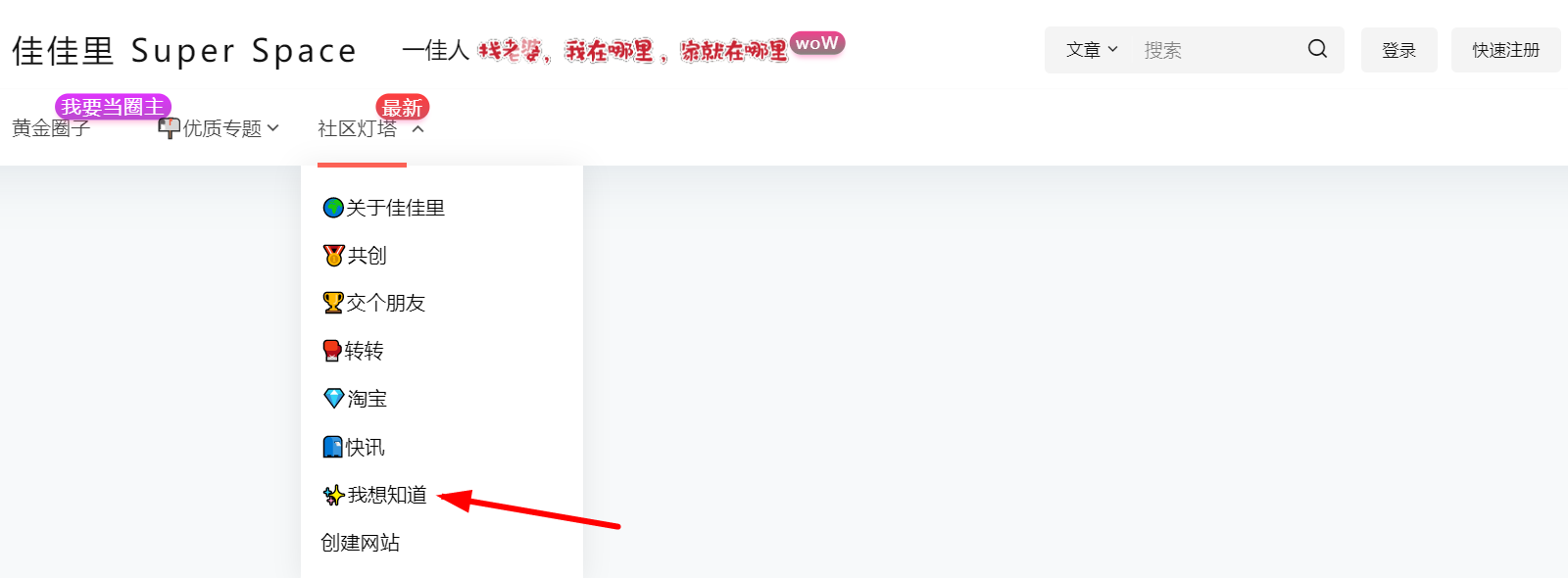The image size is (1568, 578).
Task: Open the 文章 search type dropdown
Action: [1092, 50]
